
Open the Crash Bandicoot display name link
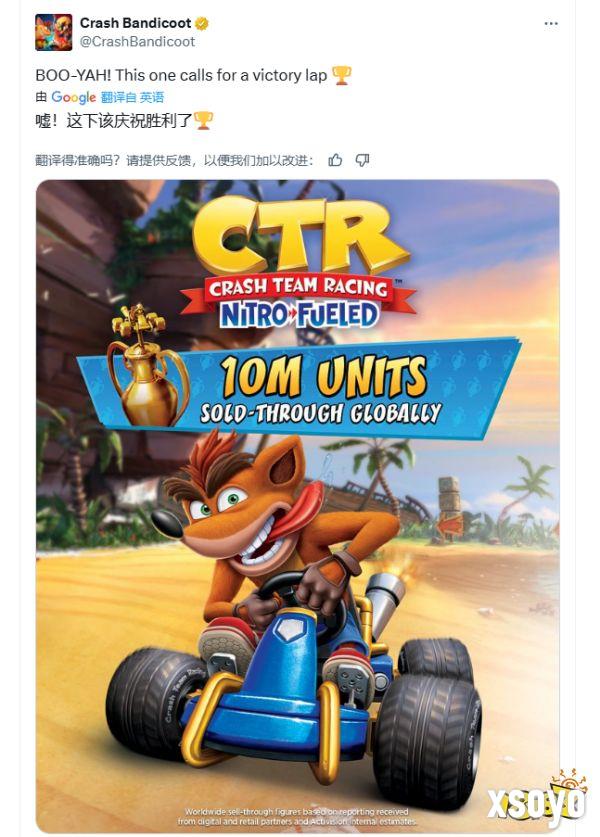point(136,23)
